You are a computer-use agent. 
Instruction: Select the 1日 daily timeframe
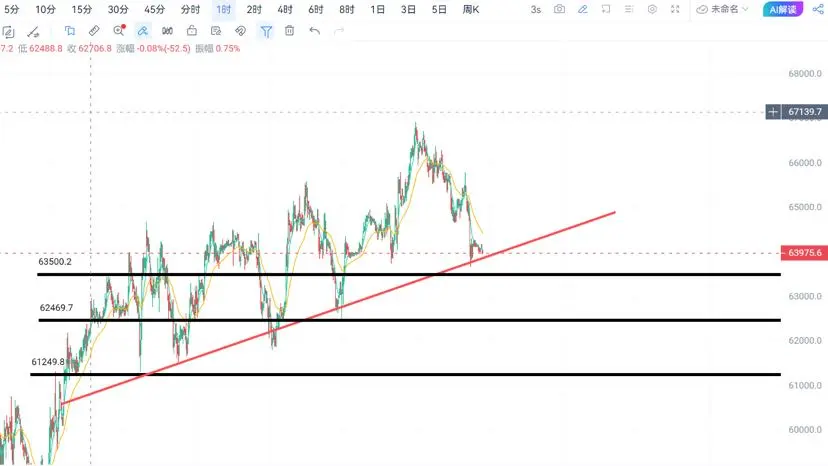click(x=377, y=10)
